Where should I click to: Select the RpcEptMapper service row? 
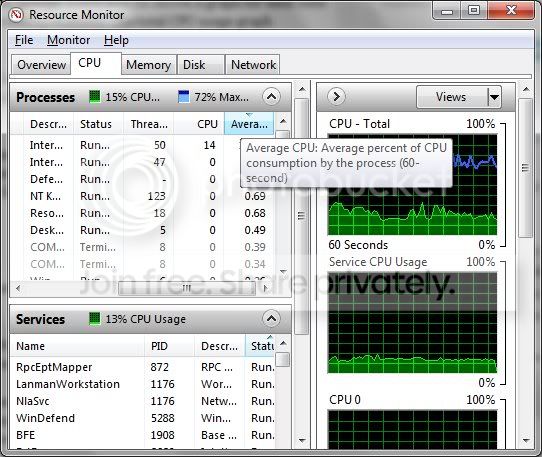point(143,367)
